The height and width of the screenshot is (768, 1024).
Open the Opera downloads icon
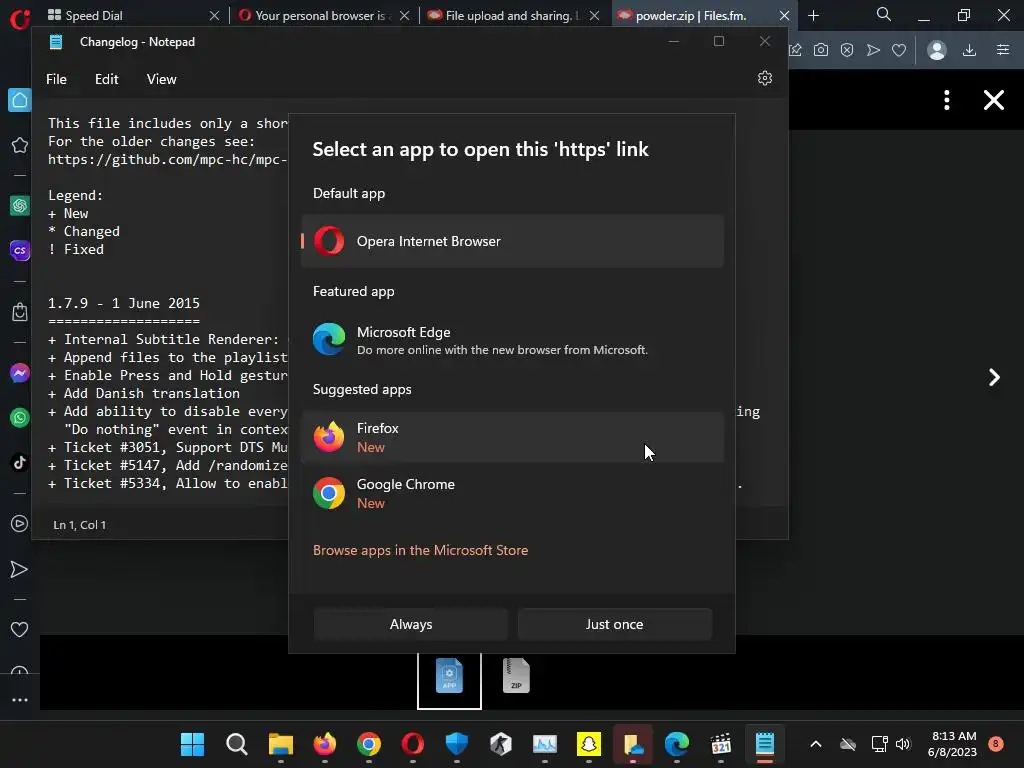(x=970, y=50)
